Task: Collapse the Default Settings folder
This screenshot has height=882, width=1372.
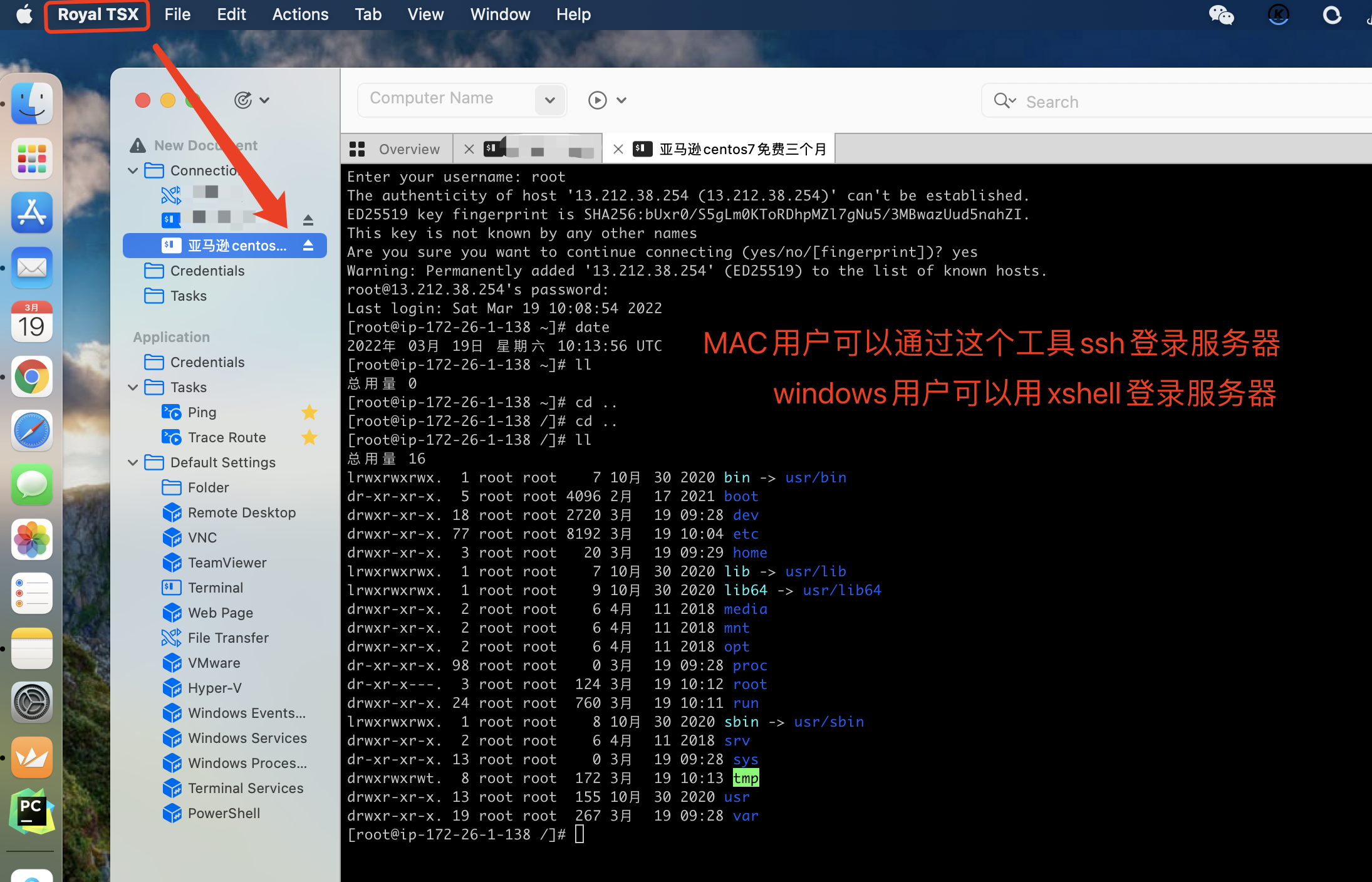Action: point(133,462)
